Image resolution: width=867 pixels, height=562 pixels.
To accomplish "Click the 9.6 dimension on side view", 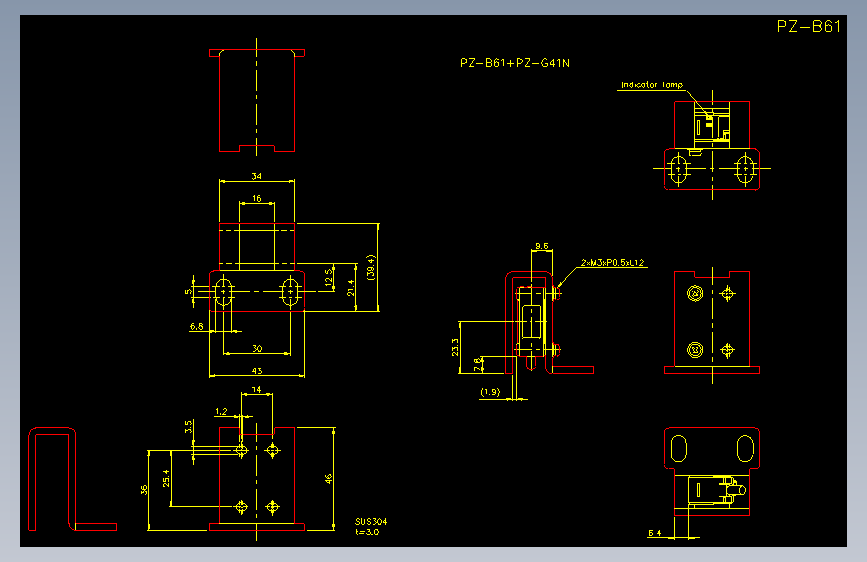I will pos(542,246).
